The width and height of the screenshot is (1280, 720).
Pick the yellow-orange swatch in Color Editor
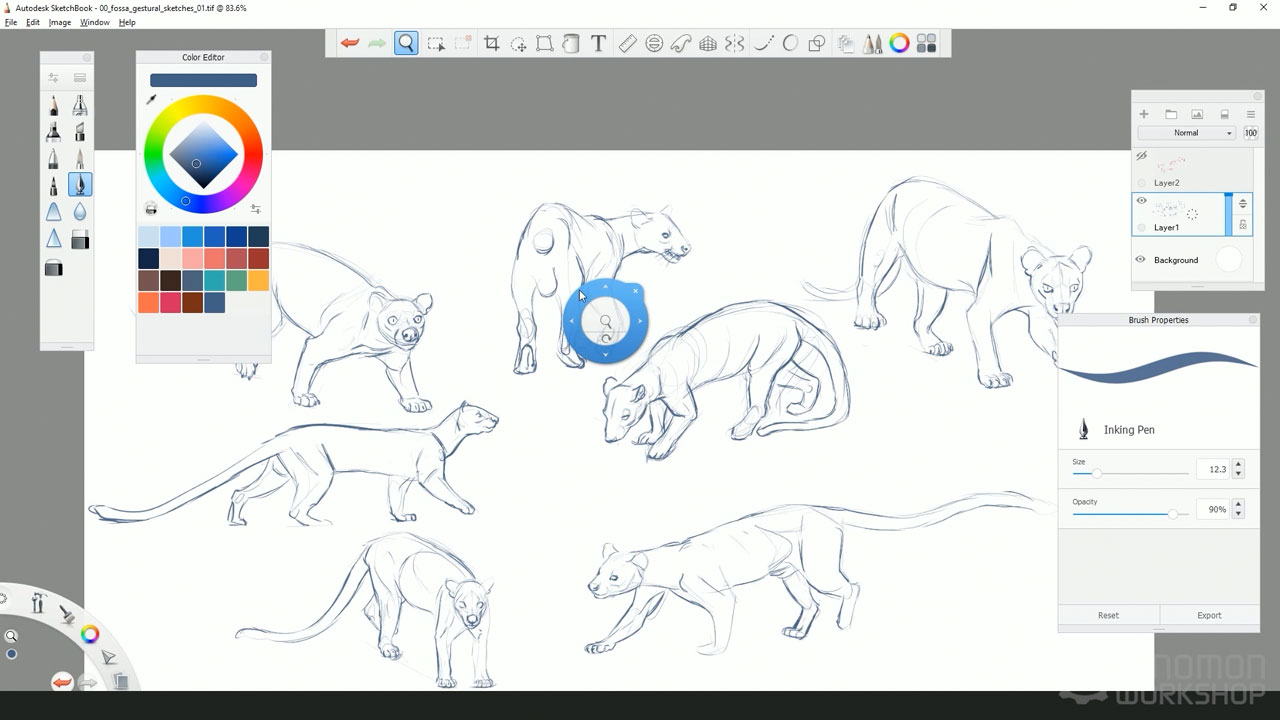(x=258, y=281)
